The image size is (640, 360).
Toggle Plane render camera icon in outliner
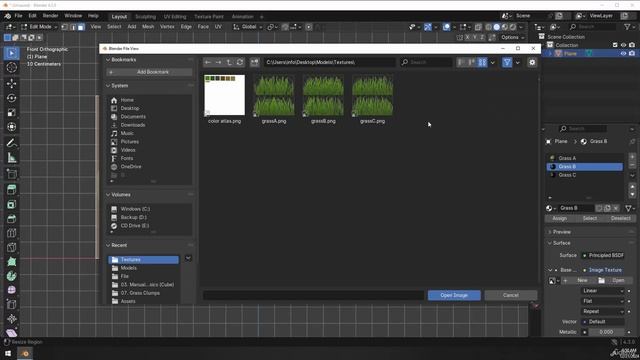click(632, 53)
